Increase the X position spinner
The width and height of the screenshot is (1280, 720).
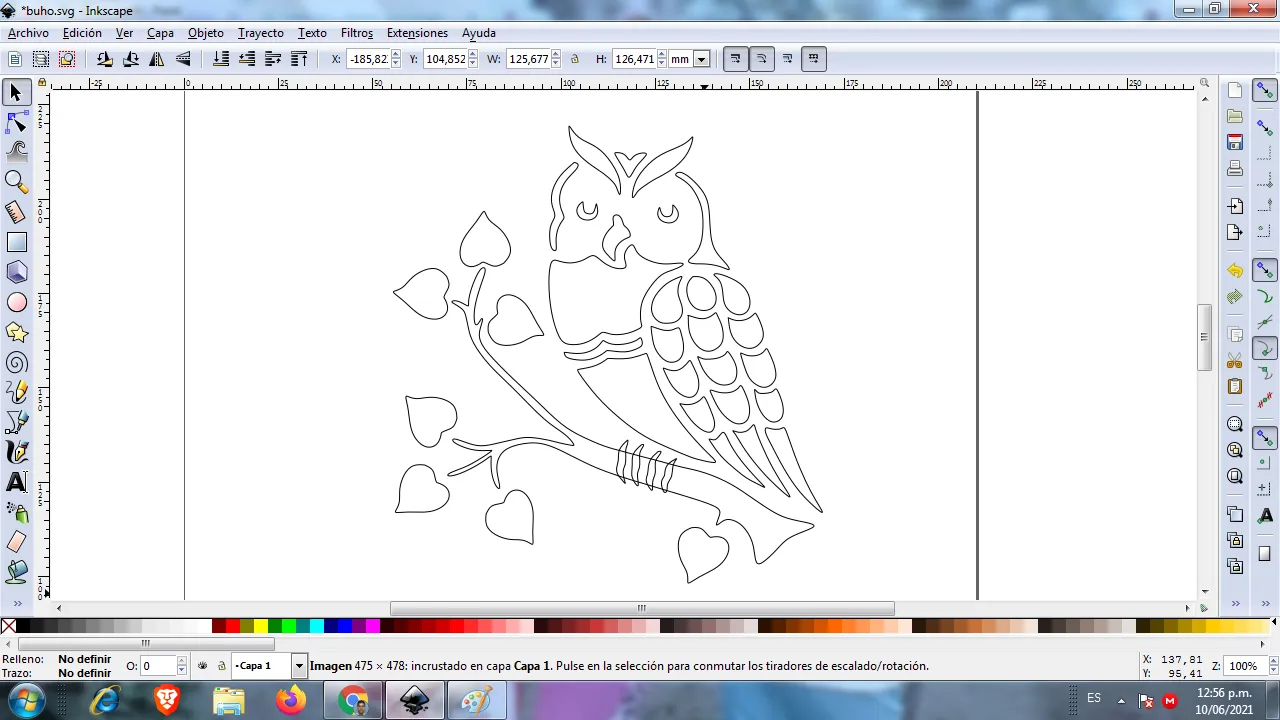coord(395,55)
